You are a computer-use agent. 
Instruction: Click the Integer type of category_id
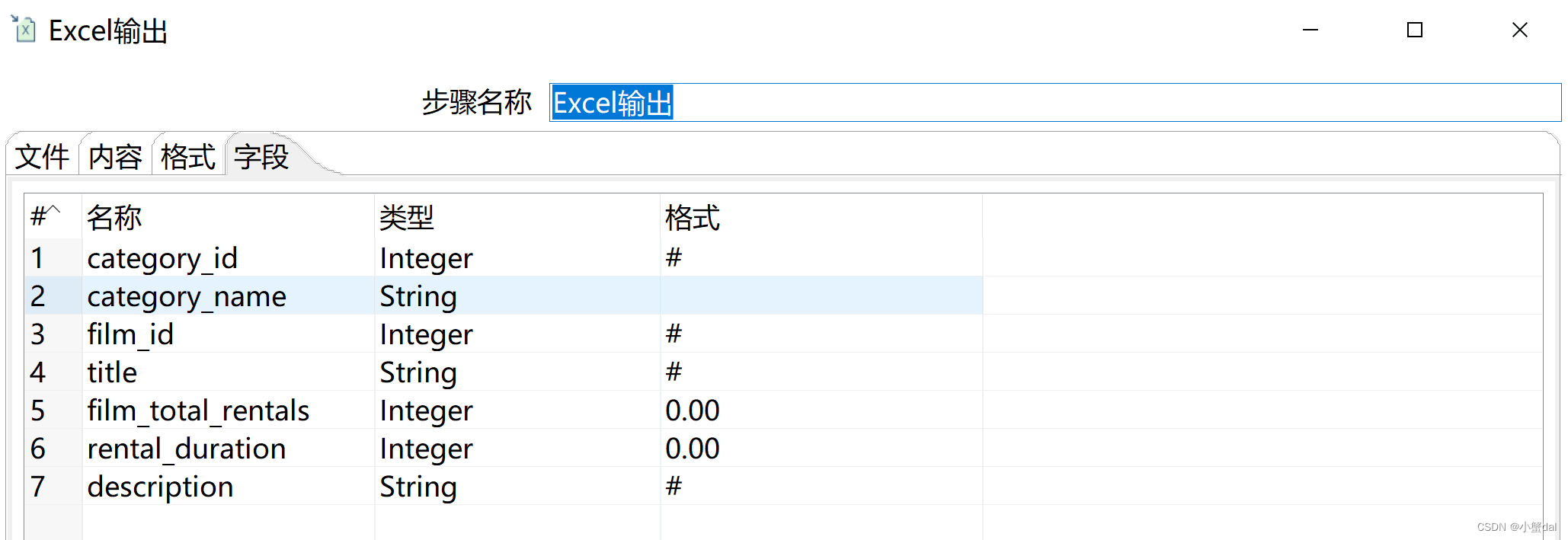click(x=517, y=257)
